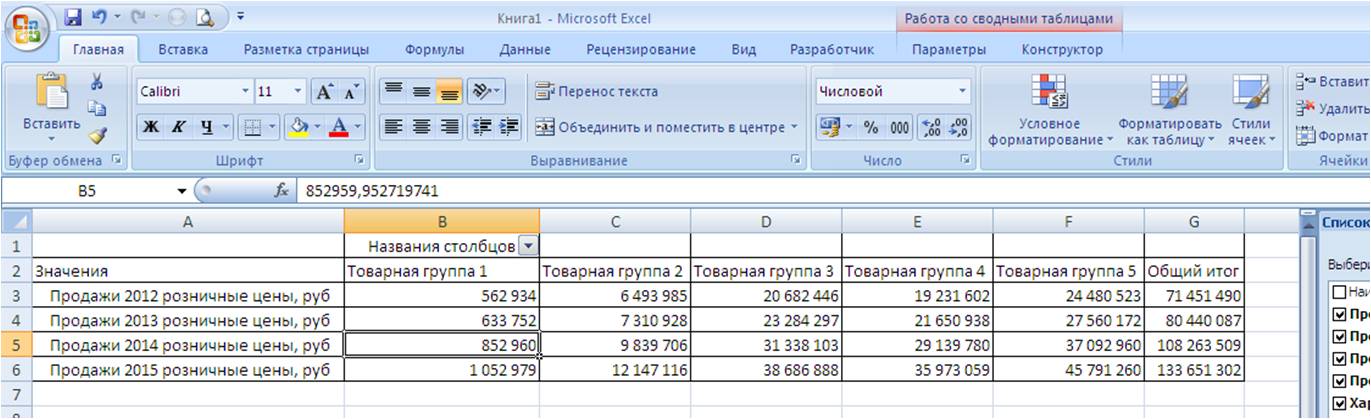
Task: Expand the Числовой number format dropdown
Action: pyautogui.click(x=963, y=92)
